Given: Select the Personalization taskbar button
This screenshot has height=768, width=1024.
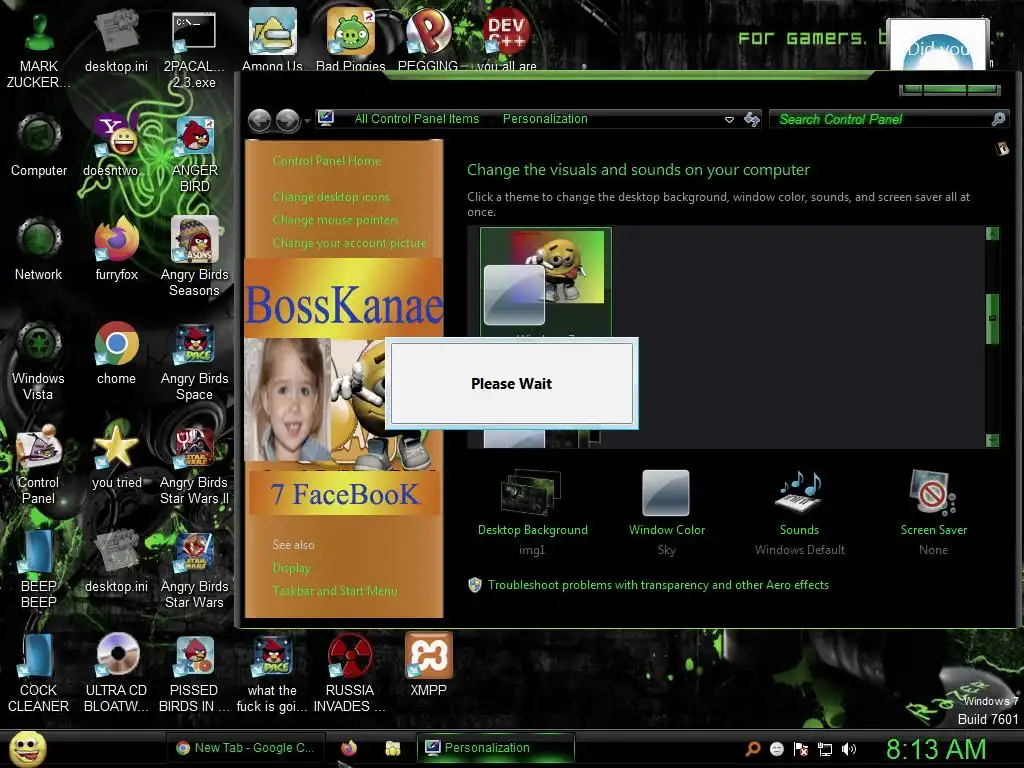Looking at the screenshot, I should tap(495, 748).
